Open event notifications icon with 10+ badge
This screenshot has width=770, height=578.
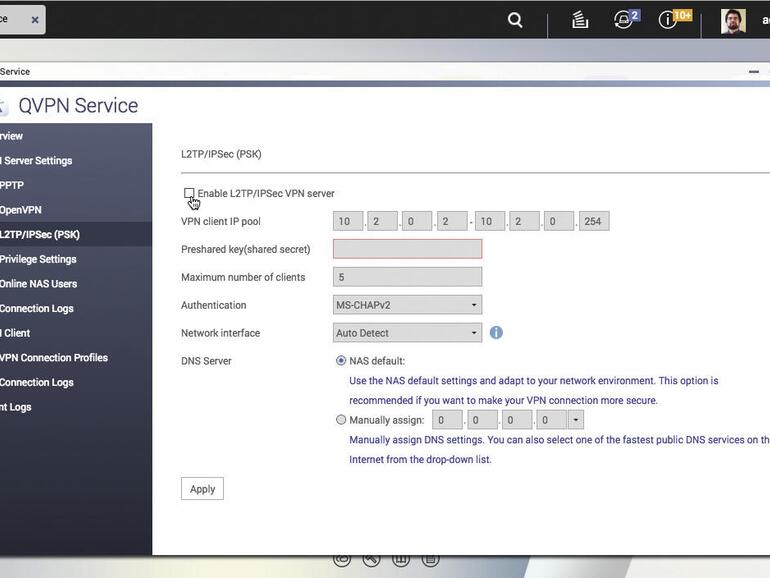pos(669,20)
